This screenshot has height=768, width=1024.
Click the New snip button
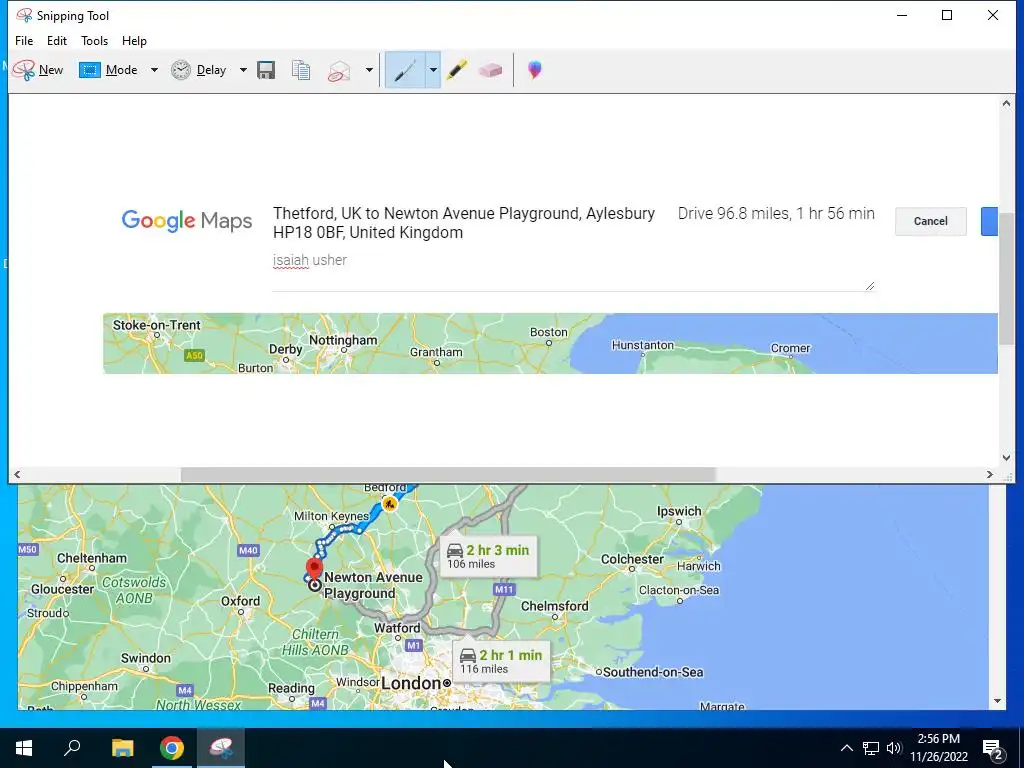tap(38, 70)
